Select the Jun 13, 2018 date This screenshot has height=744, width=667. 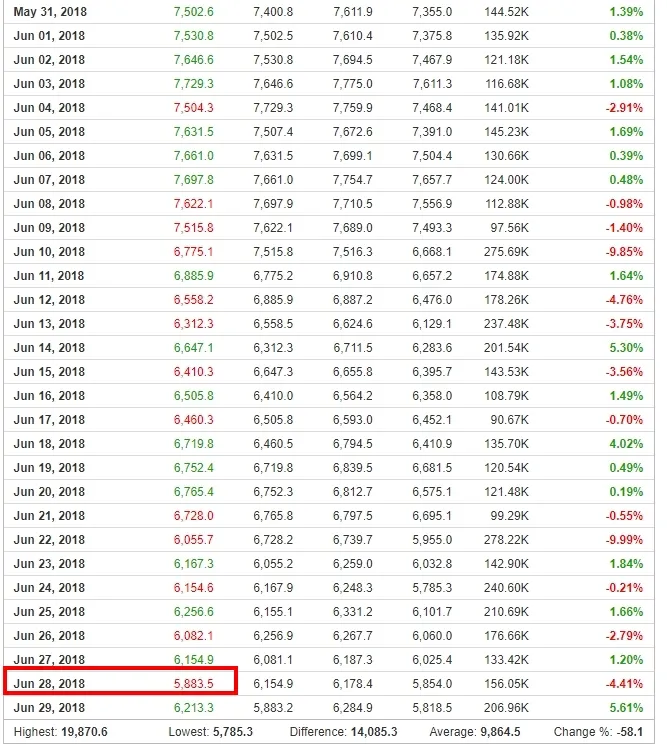coord(49,324)
